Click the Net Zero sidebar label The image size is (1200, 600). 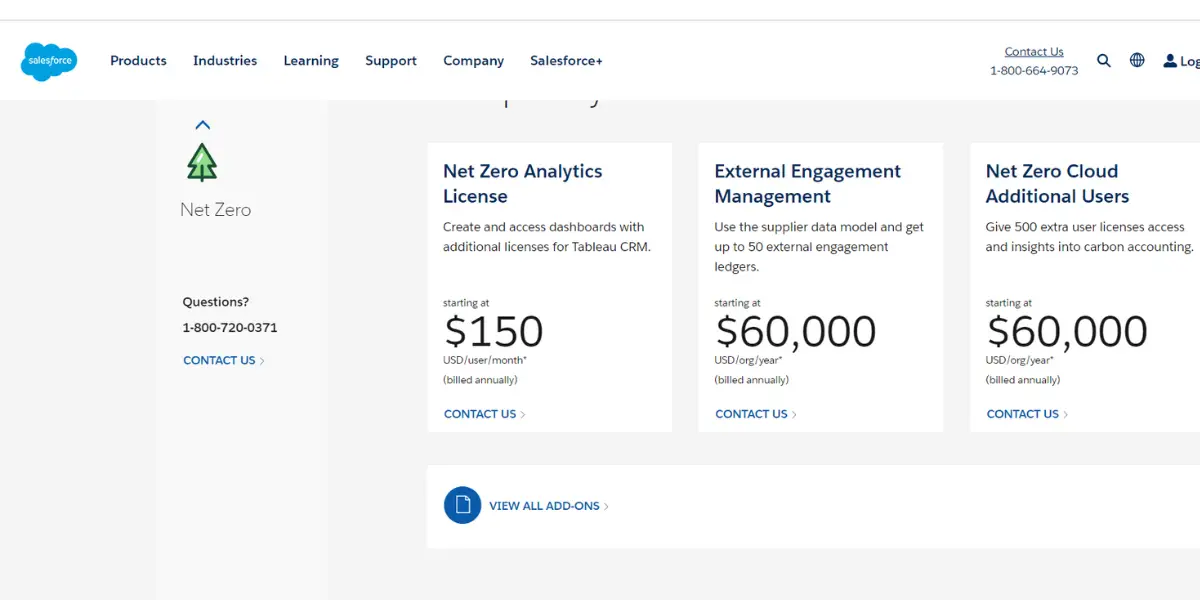216,210
